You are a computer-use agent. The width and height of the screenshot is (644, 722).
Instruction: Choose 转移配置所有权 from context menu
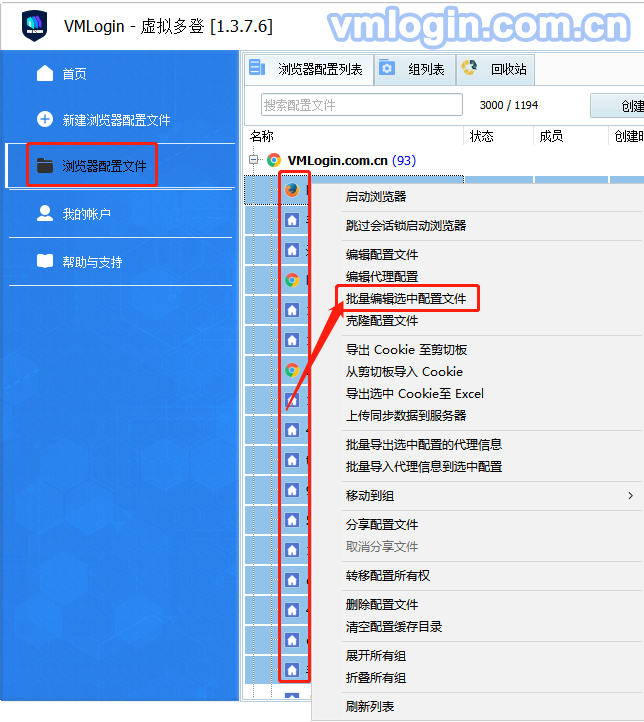(x=388, y=576)
